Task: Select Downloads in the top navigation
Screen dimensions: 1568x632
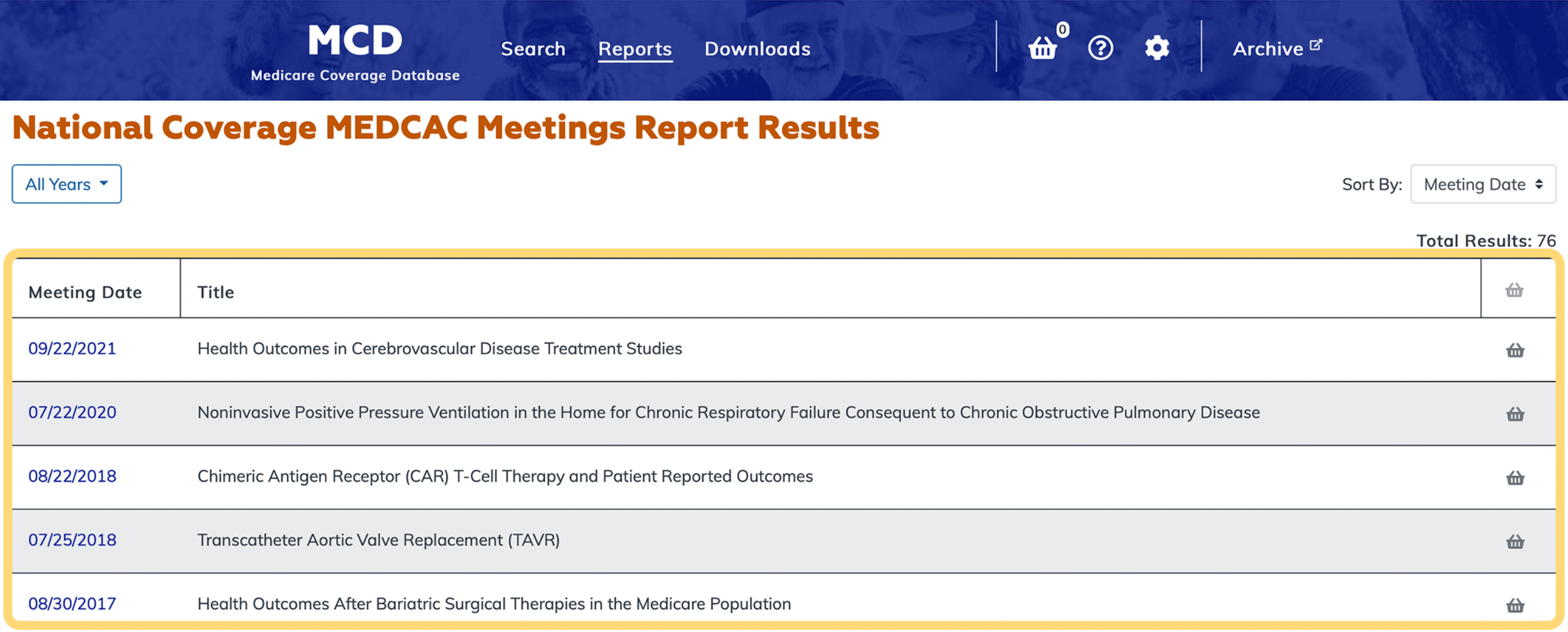Action: coord(756,49)
